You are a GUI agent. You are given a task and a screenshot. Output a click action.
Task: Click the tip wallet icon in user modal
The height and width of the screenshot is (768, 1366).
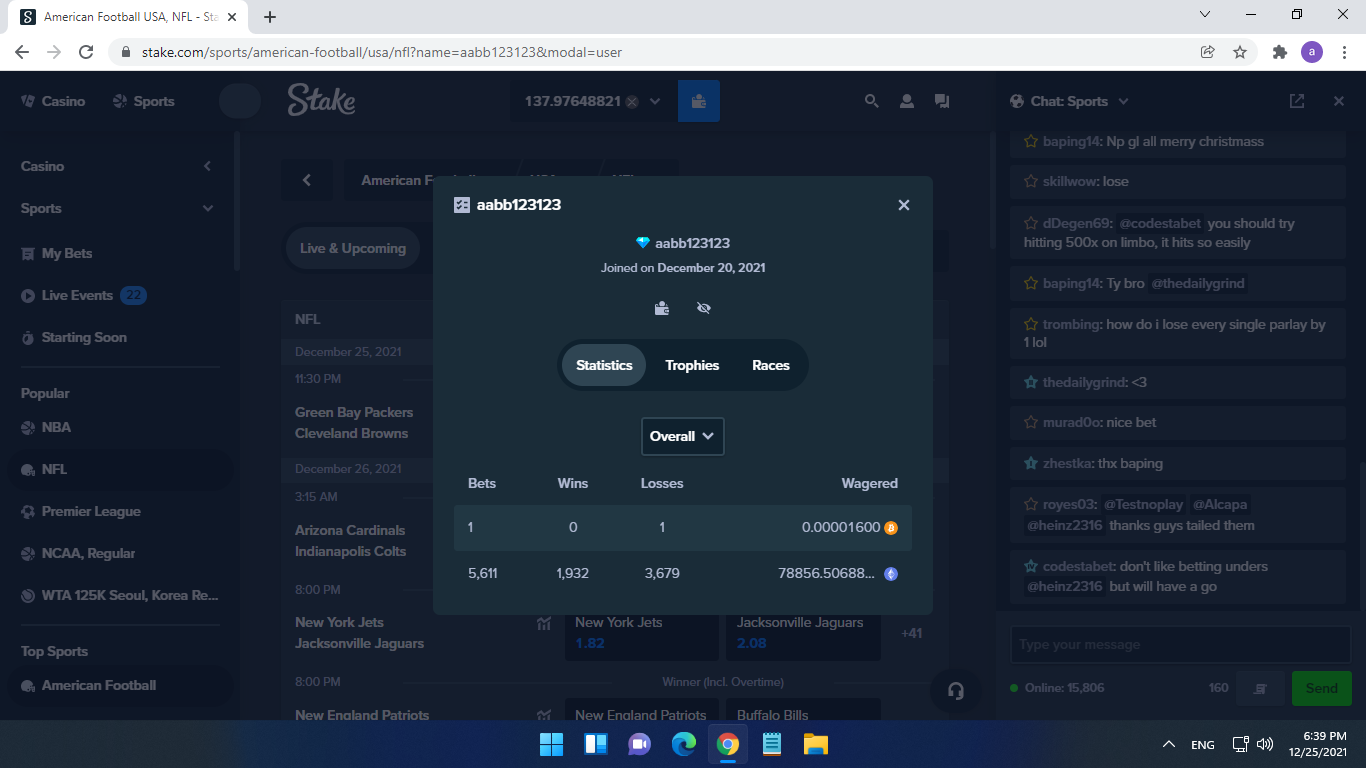point(662,308)
